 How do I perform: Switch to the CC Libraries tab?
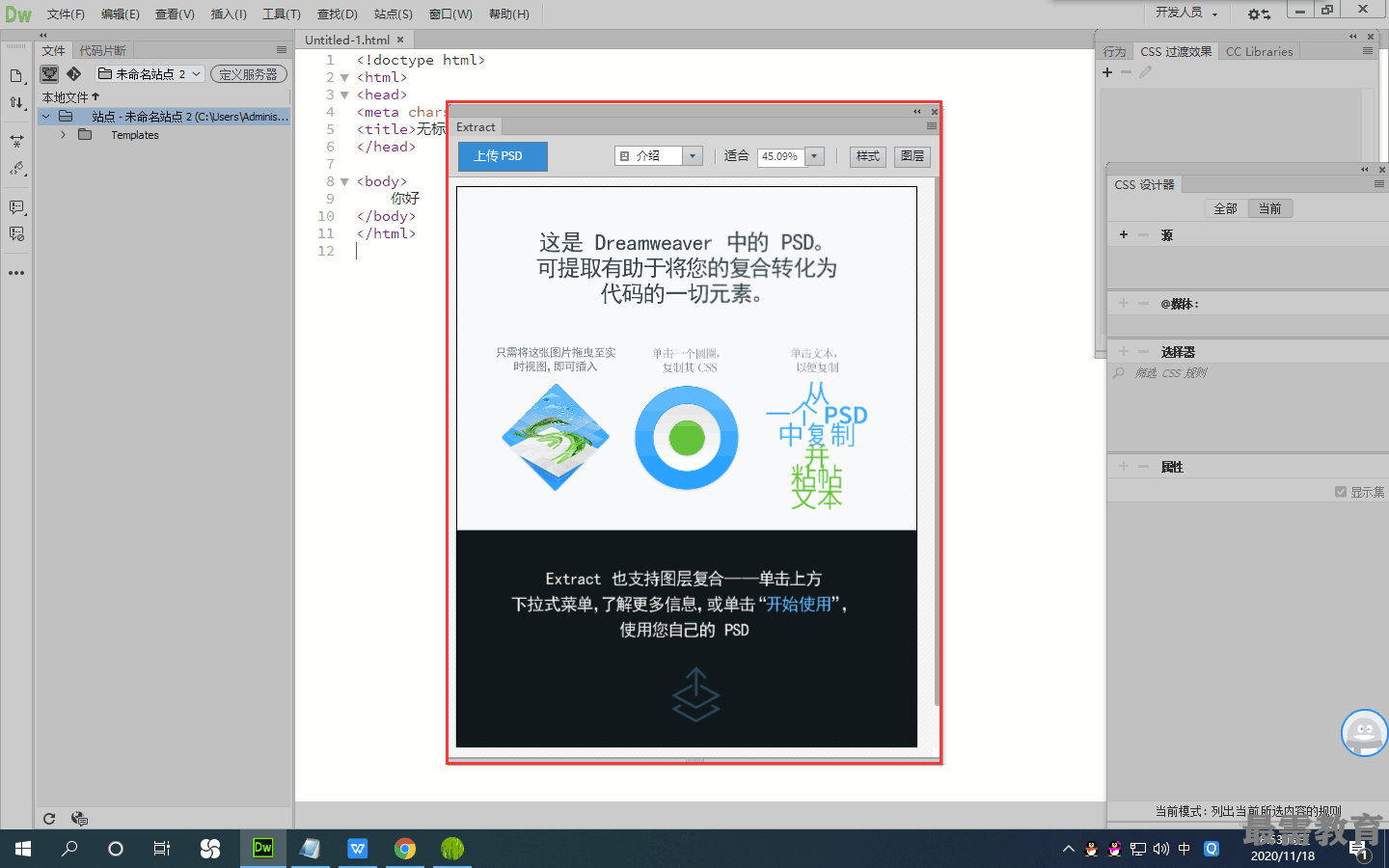pos(1259,51)
